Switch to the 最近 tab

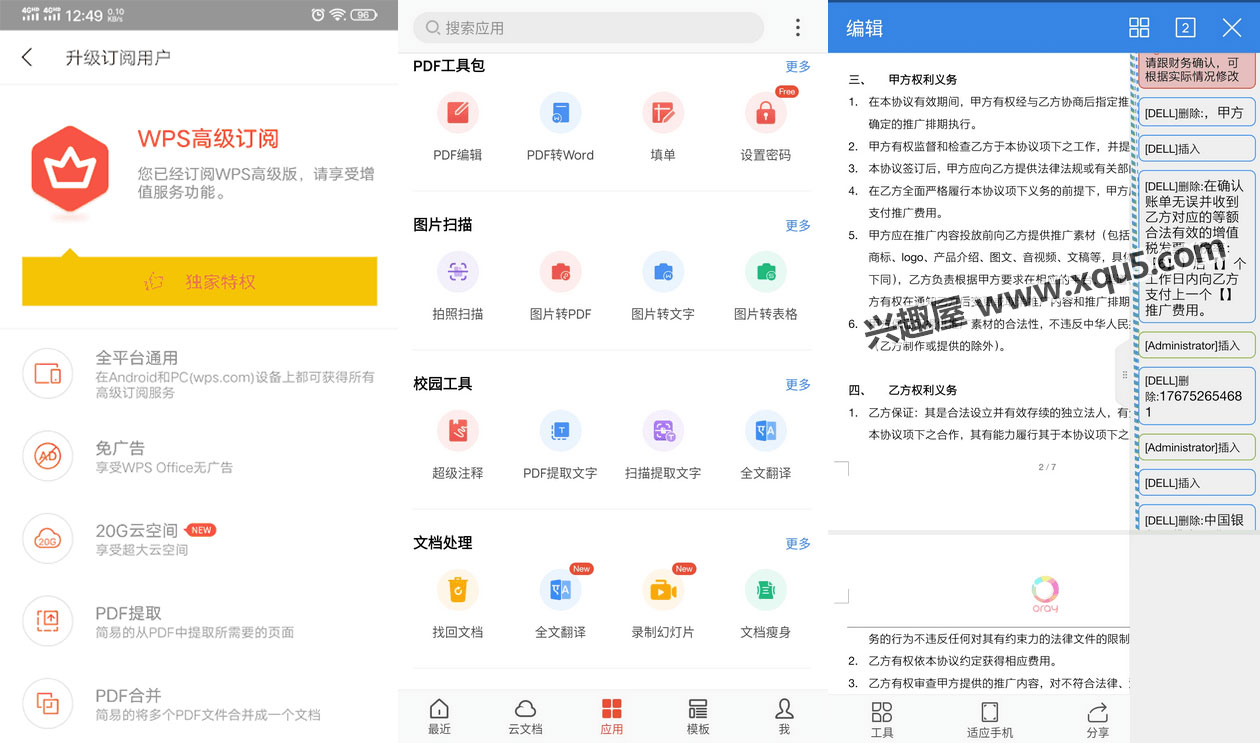coord(439,716)
